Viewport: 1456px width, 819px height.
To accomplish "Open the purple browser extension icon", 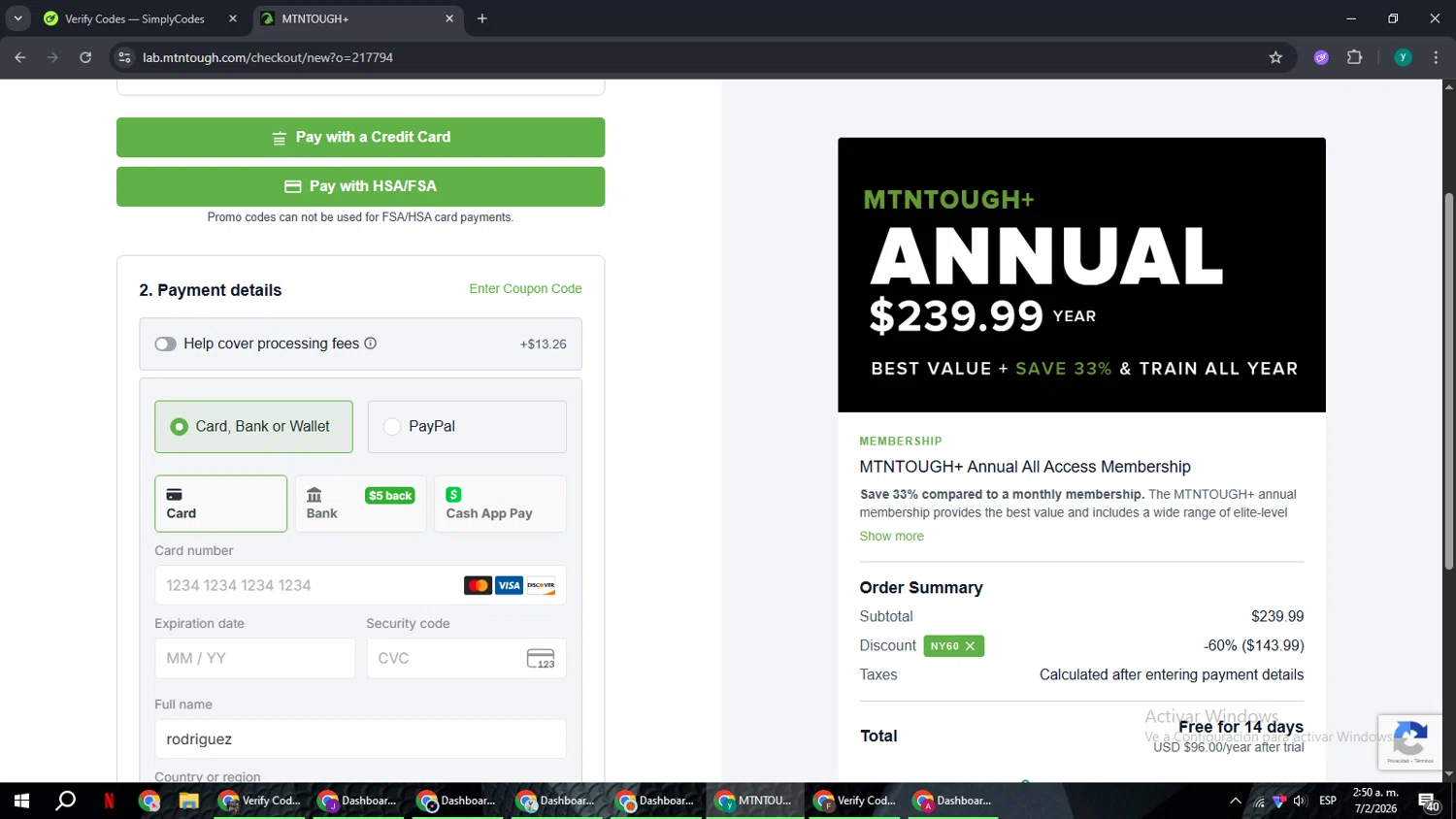I will click(1321, 57).
